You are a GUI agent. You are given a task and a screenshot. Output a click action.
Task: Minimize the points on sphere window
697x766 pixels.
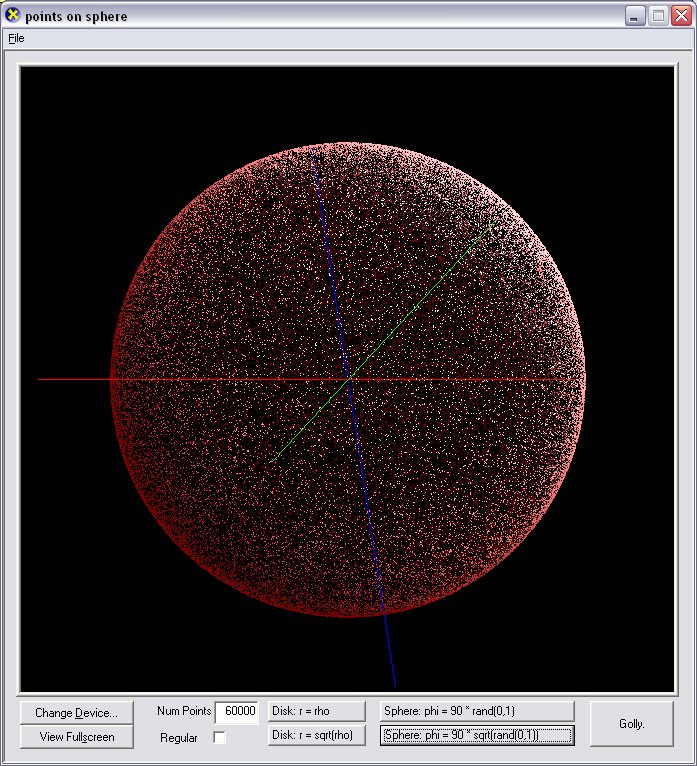pyautogui.click(x=635, y=16)
